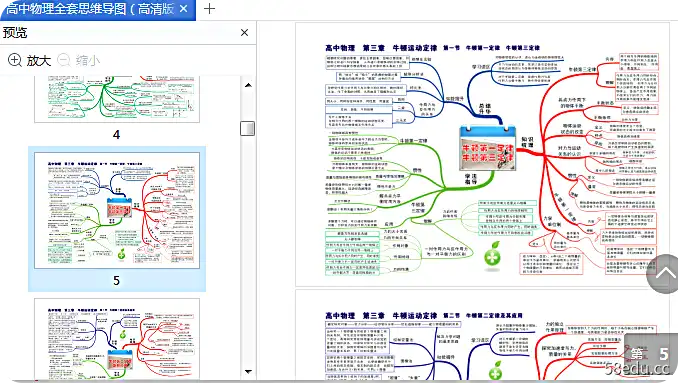The height and width of the screenshot is (383, 678).
Task: Click the page number label 4
Action: click(116, 135)
